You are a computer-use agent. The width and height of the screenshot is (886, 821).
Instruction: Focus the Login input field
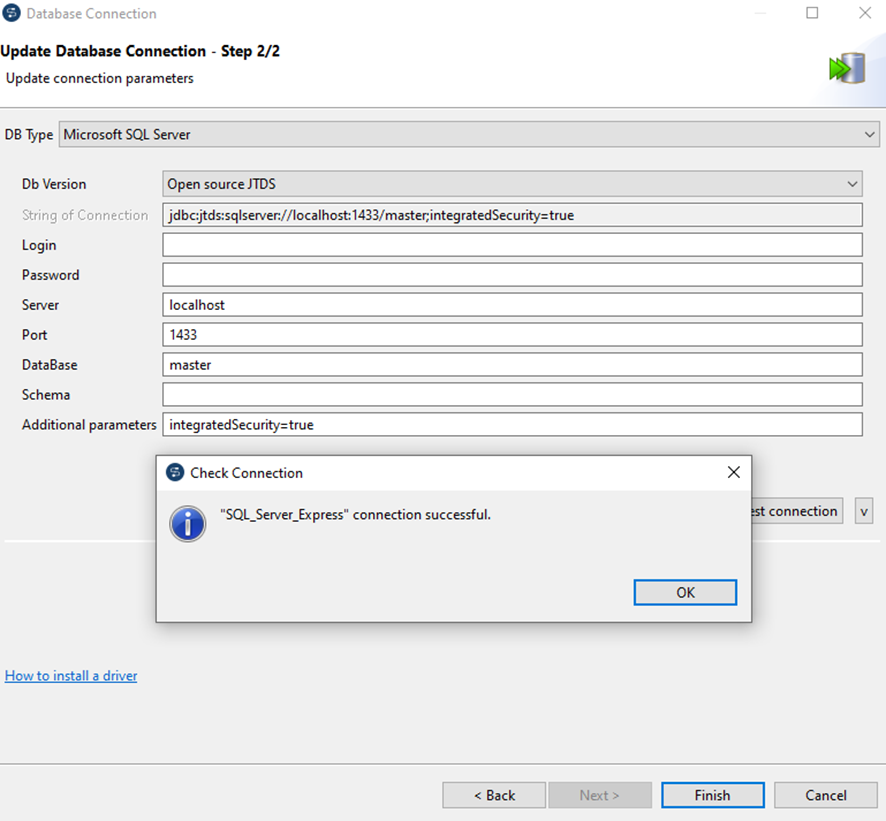click(x=511, y=245)
